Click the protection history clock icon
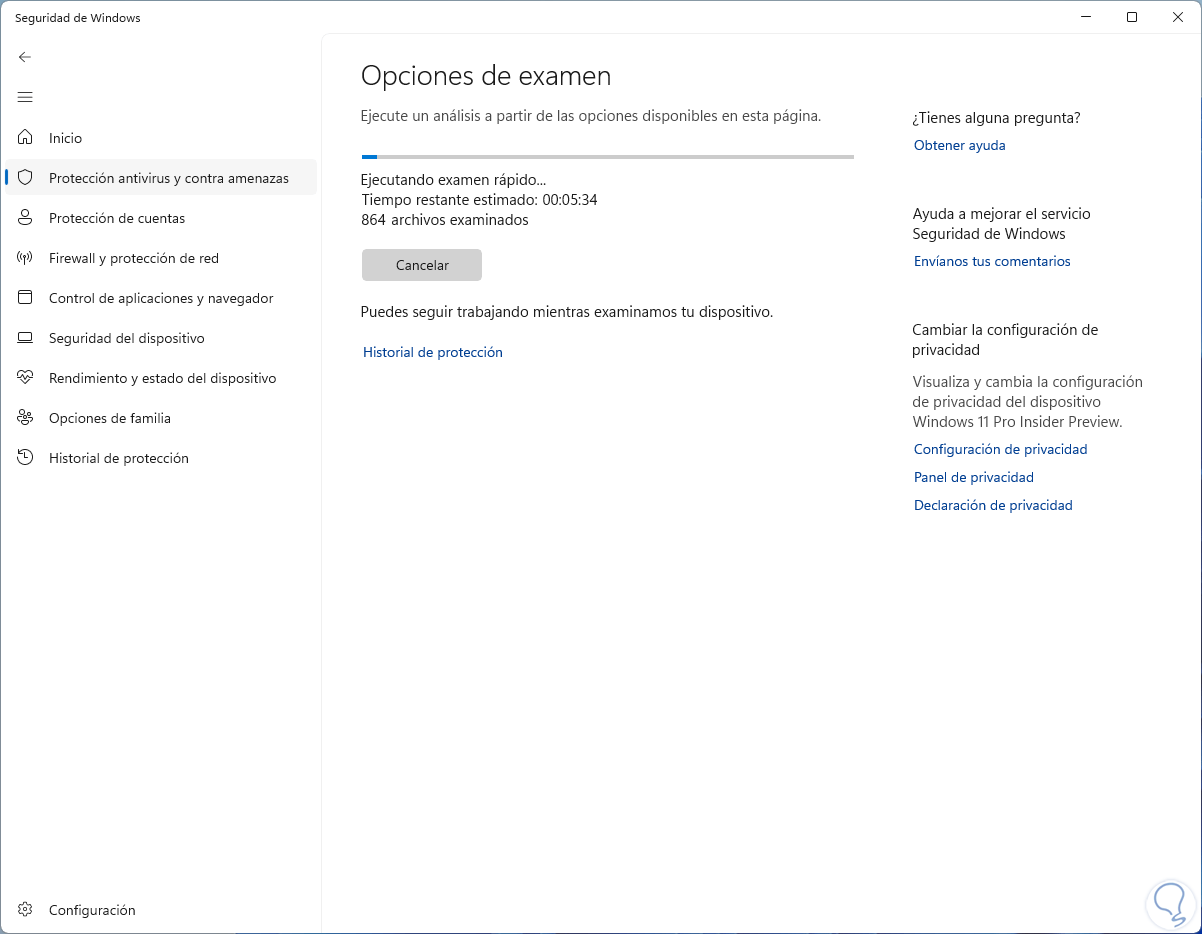The width and height of the screenshot is (1202, 934). [x=26, y=458]
